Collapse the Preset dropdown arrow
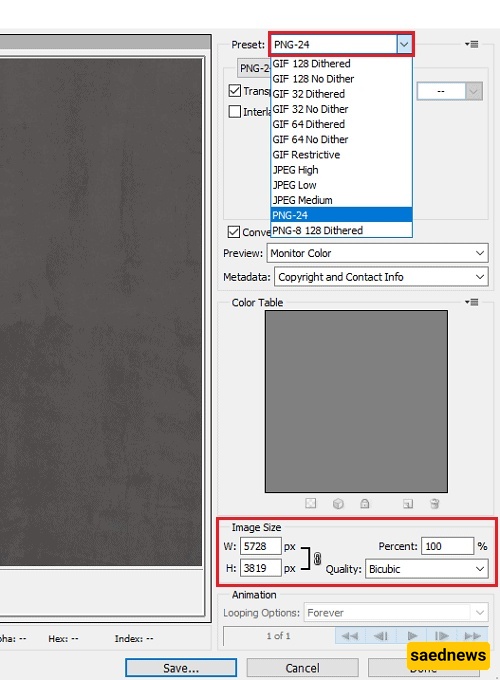The image size is (500, 680). click(x=404, y=44)
